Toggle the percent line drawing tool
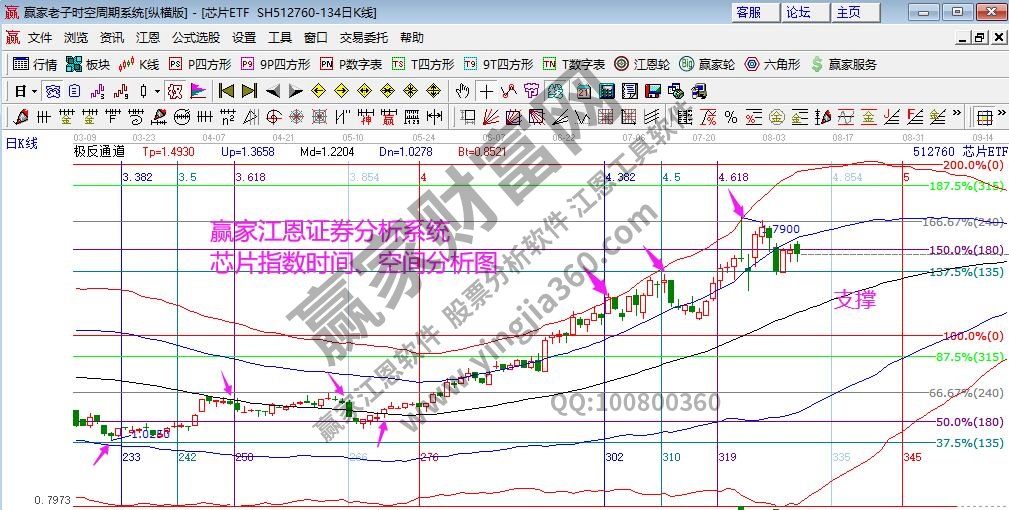1009x510 pixels. pos(730,116)
